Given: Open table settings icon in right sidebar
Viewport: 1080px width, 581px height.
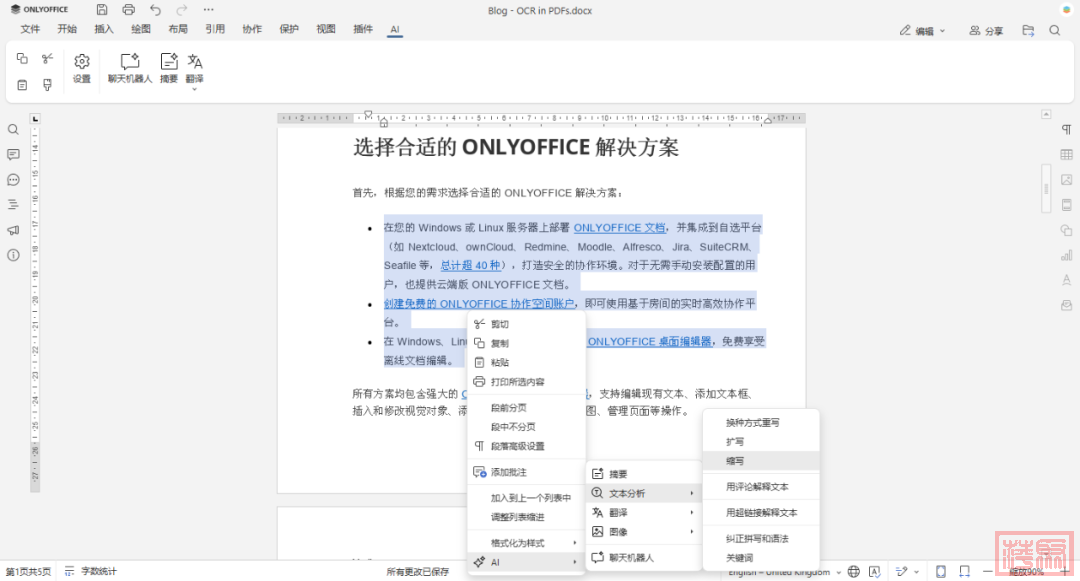Looking at the screenshot, I should [x=1066, y=155].
